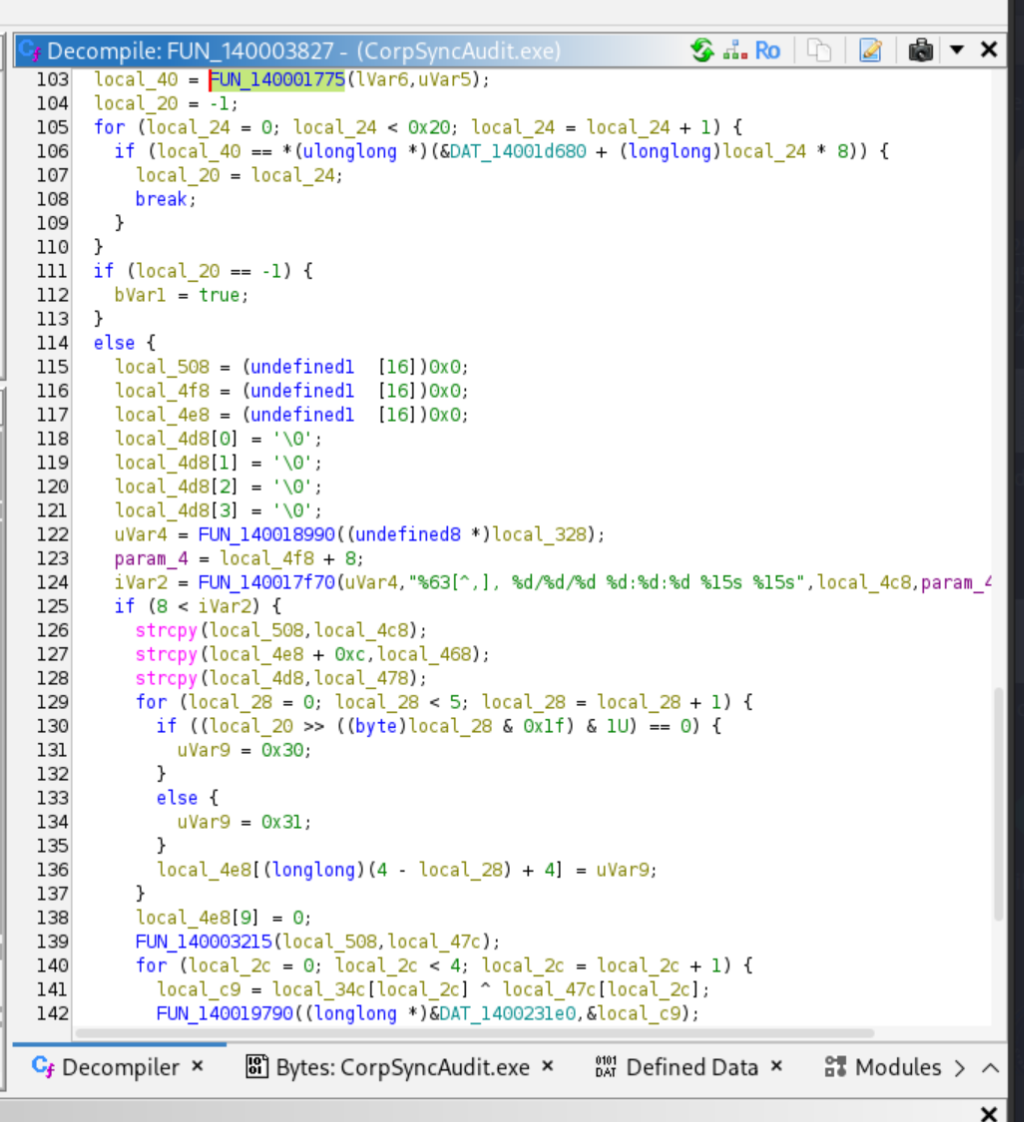Click strcpy call with local_468

166,654
